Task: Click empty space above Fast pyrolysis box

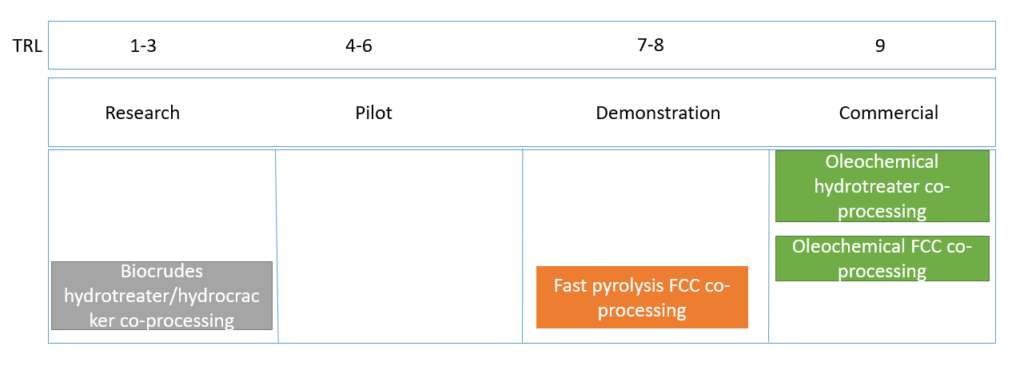Action: (645, 207)
